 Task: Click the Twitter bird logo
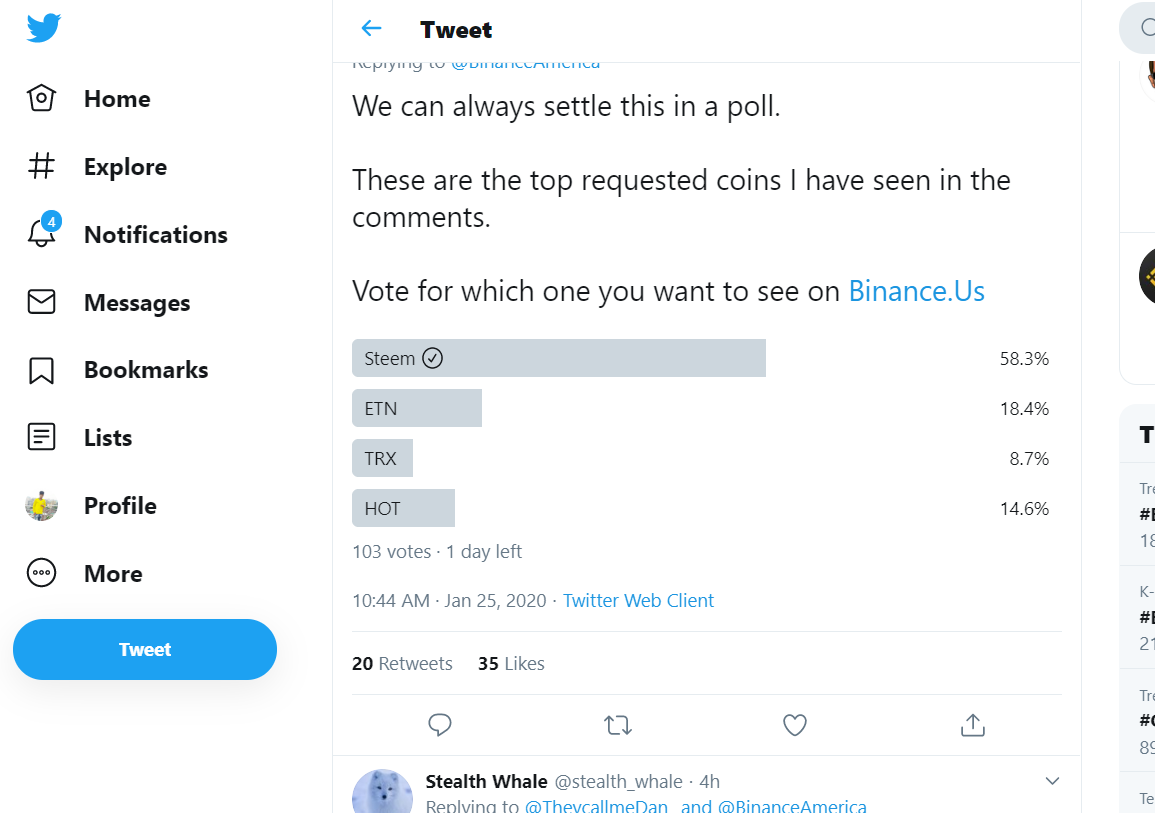tap(43, 28)
